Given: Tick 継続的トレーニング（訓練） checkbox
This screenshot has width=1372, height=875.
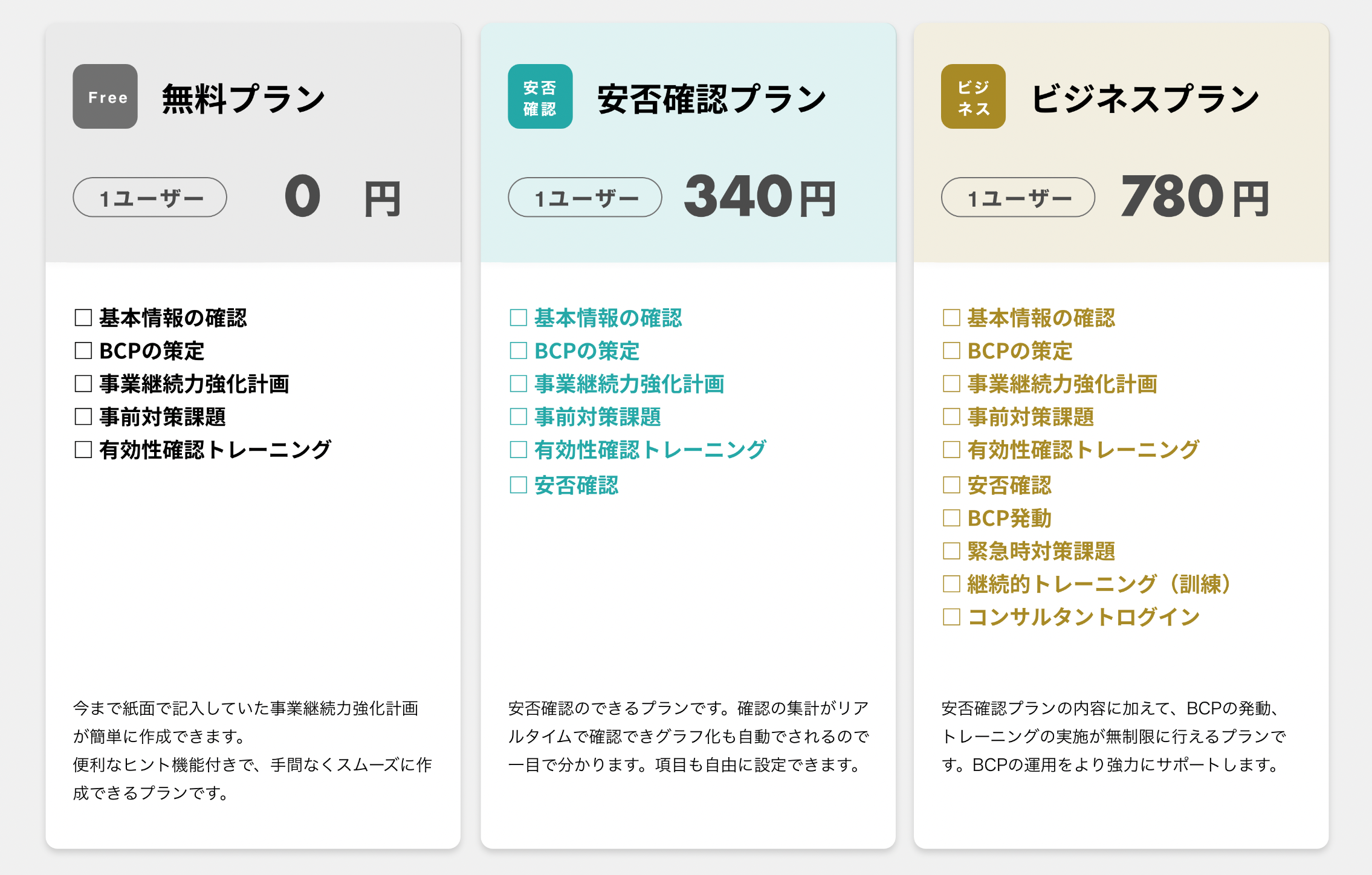Looking at the screenshot, I should point(951,584).
